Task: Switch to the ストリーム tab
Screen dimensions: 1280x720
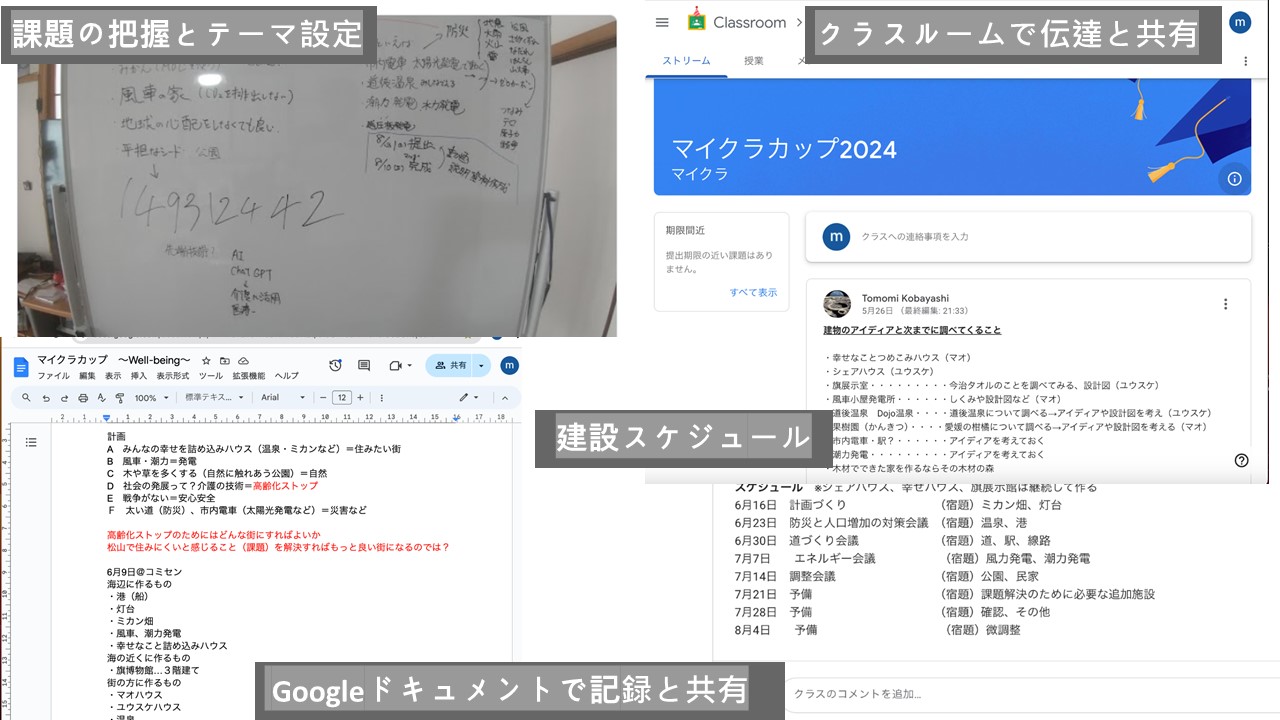Action: 686,61
